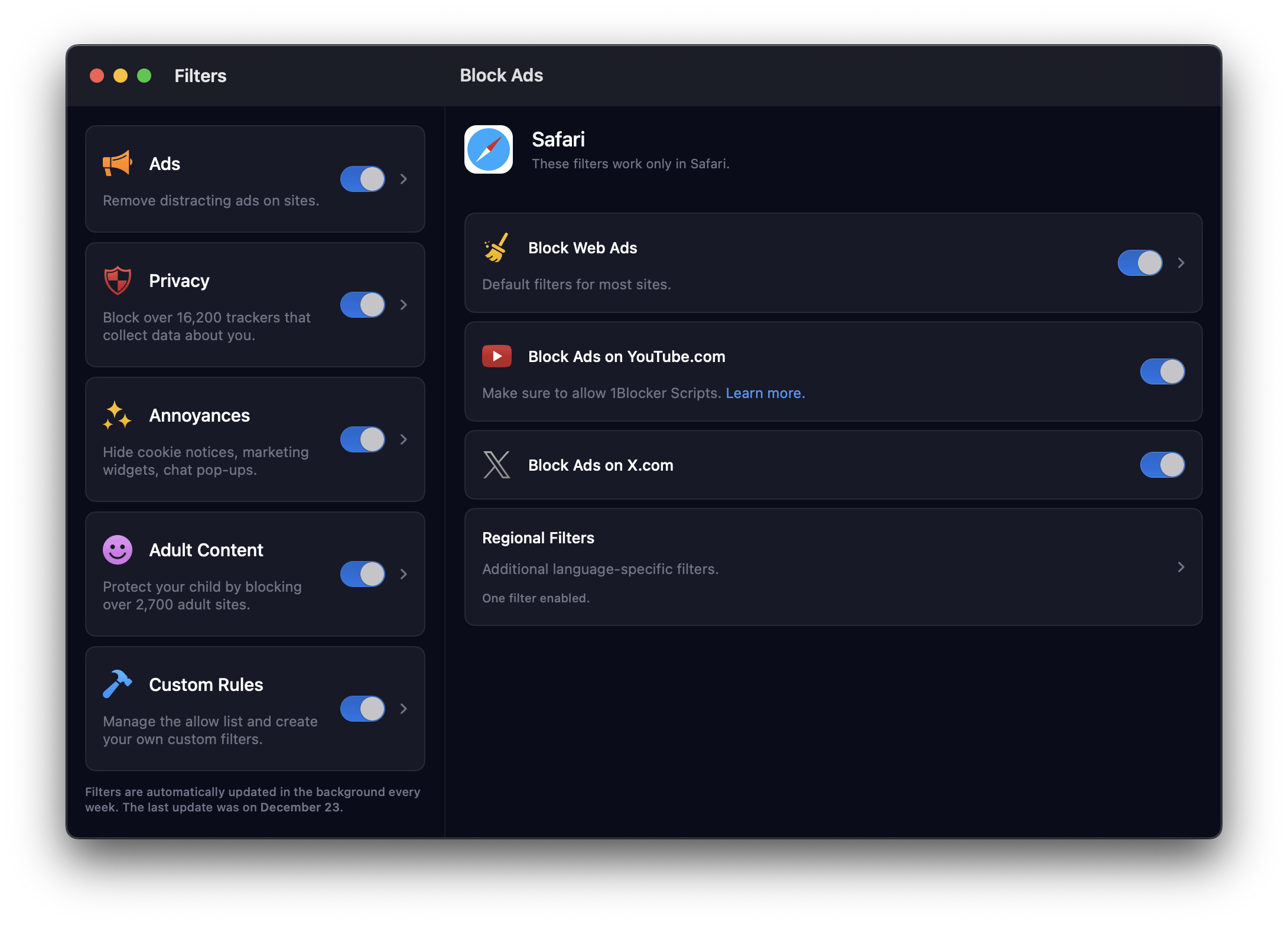Expand the Annoyances chevron arrow
Image resolution: width=1288 pixels, height=926 pixels.
(404, 439)
